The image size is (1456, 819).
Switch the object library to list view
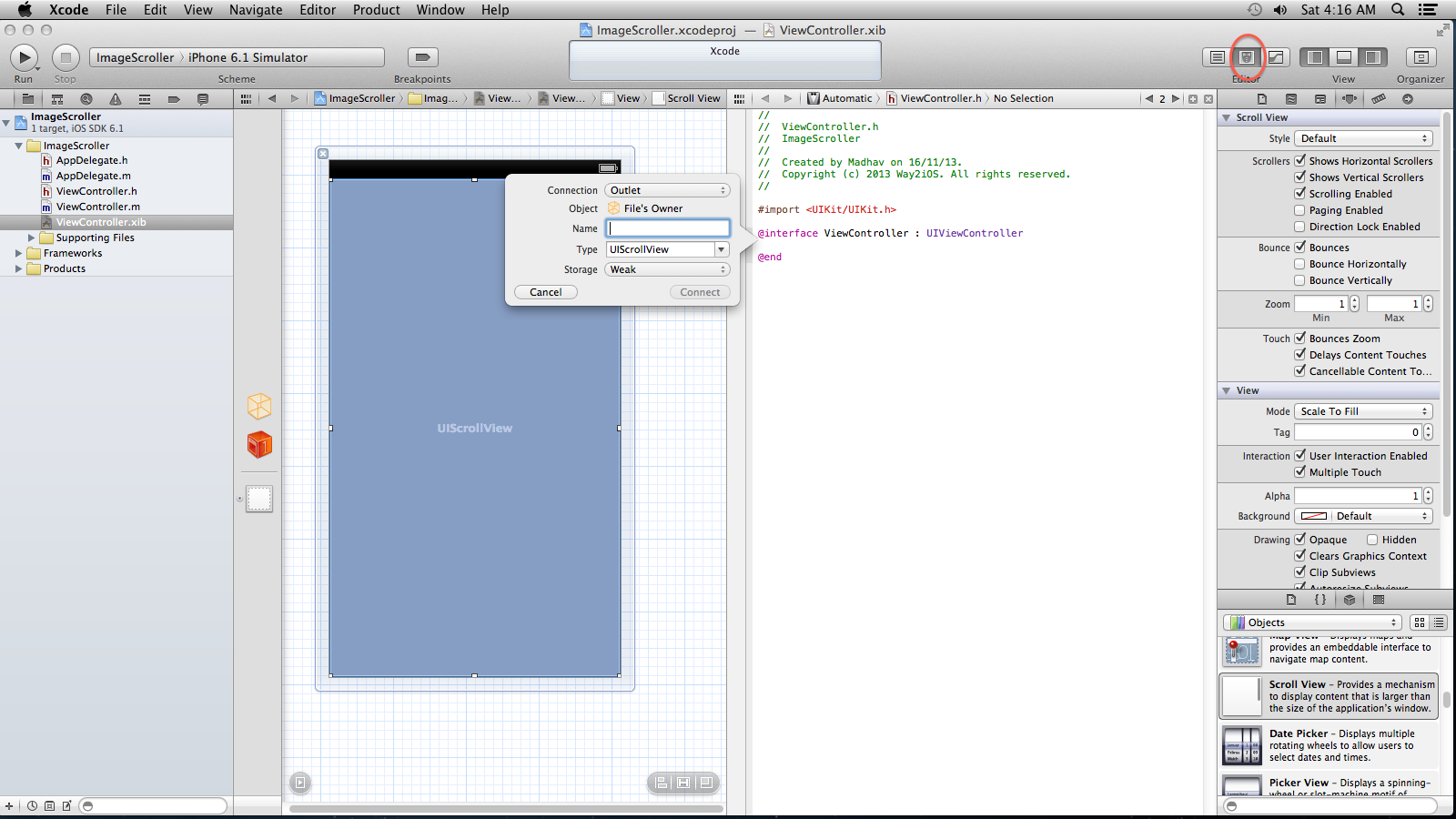tap(1439, 622)
